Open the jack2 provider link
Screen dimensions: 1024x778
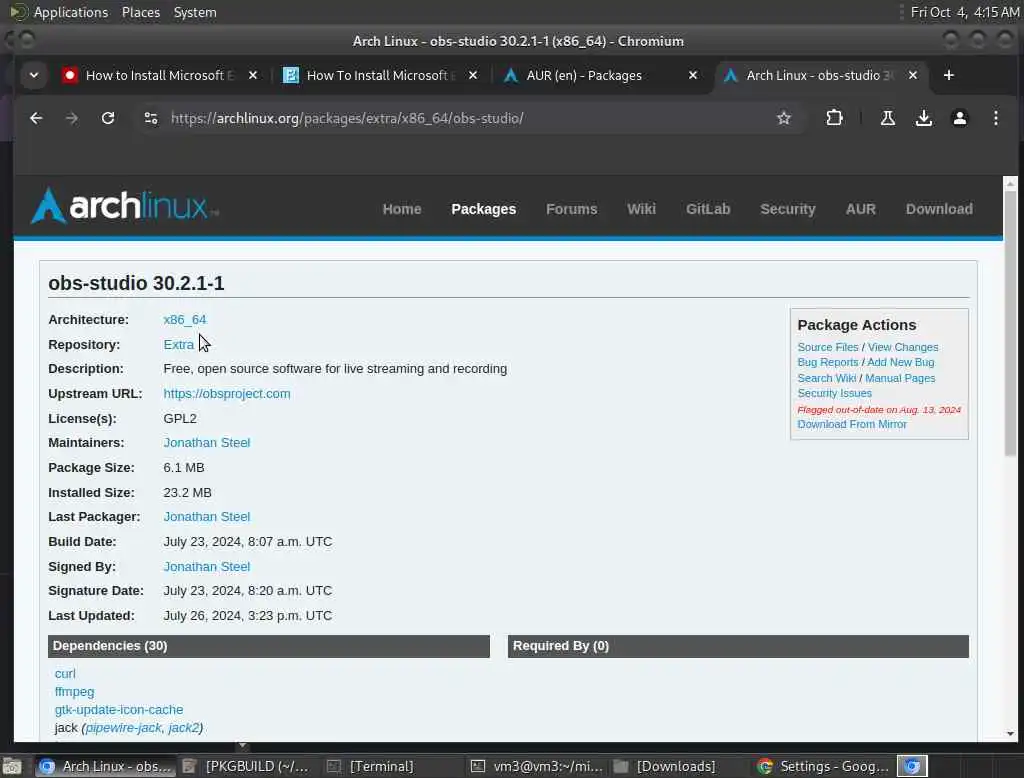(184, 727)
